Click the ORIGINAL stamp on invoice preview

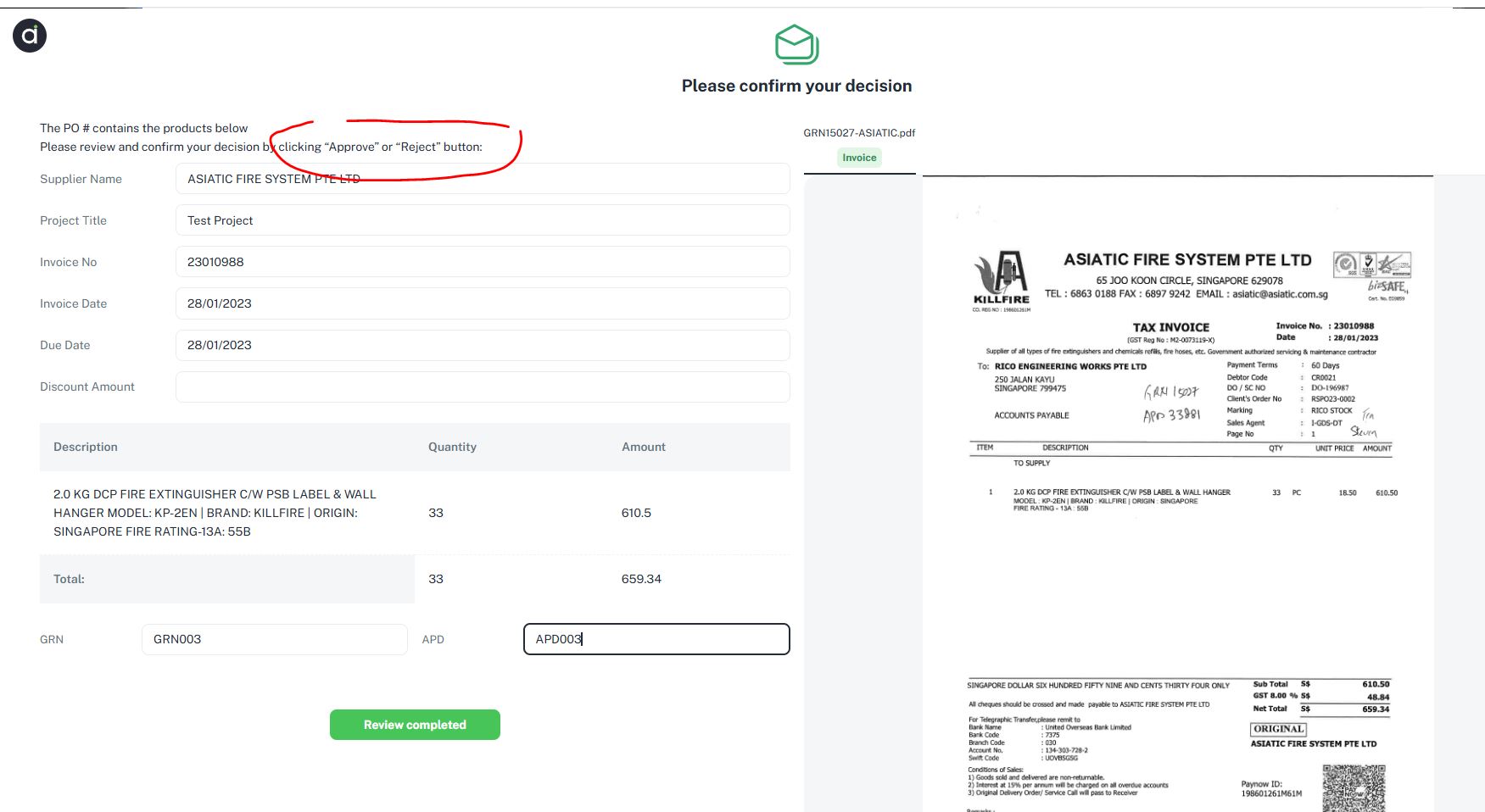1278,729
